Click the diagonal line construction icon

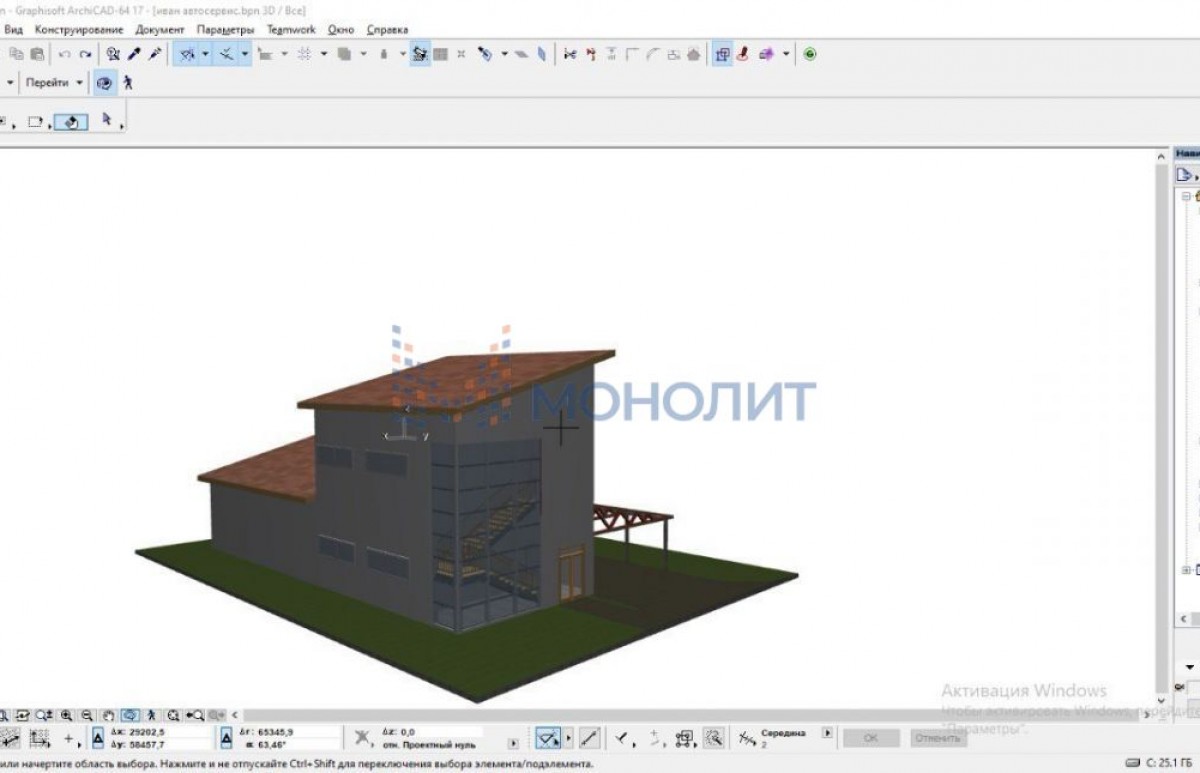(x=590, y=738)
